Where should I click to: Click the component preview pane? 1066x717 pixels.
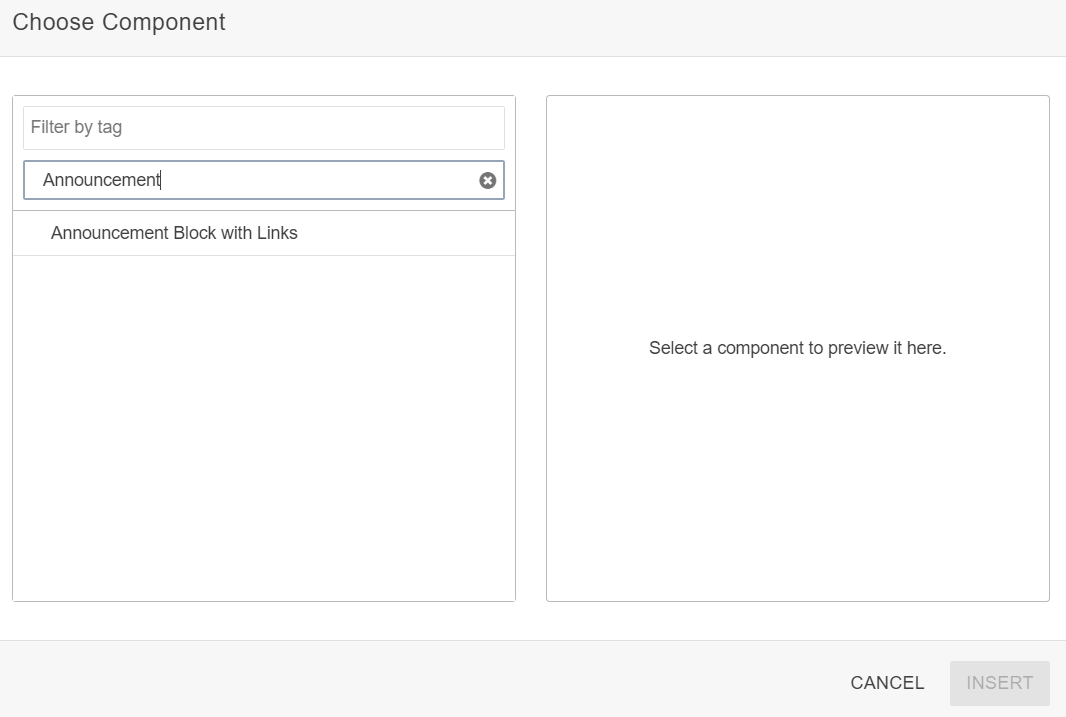click(797, 348)
